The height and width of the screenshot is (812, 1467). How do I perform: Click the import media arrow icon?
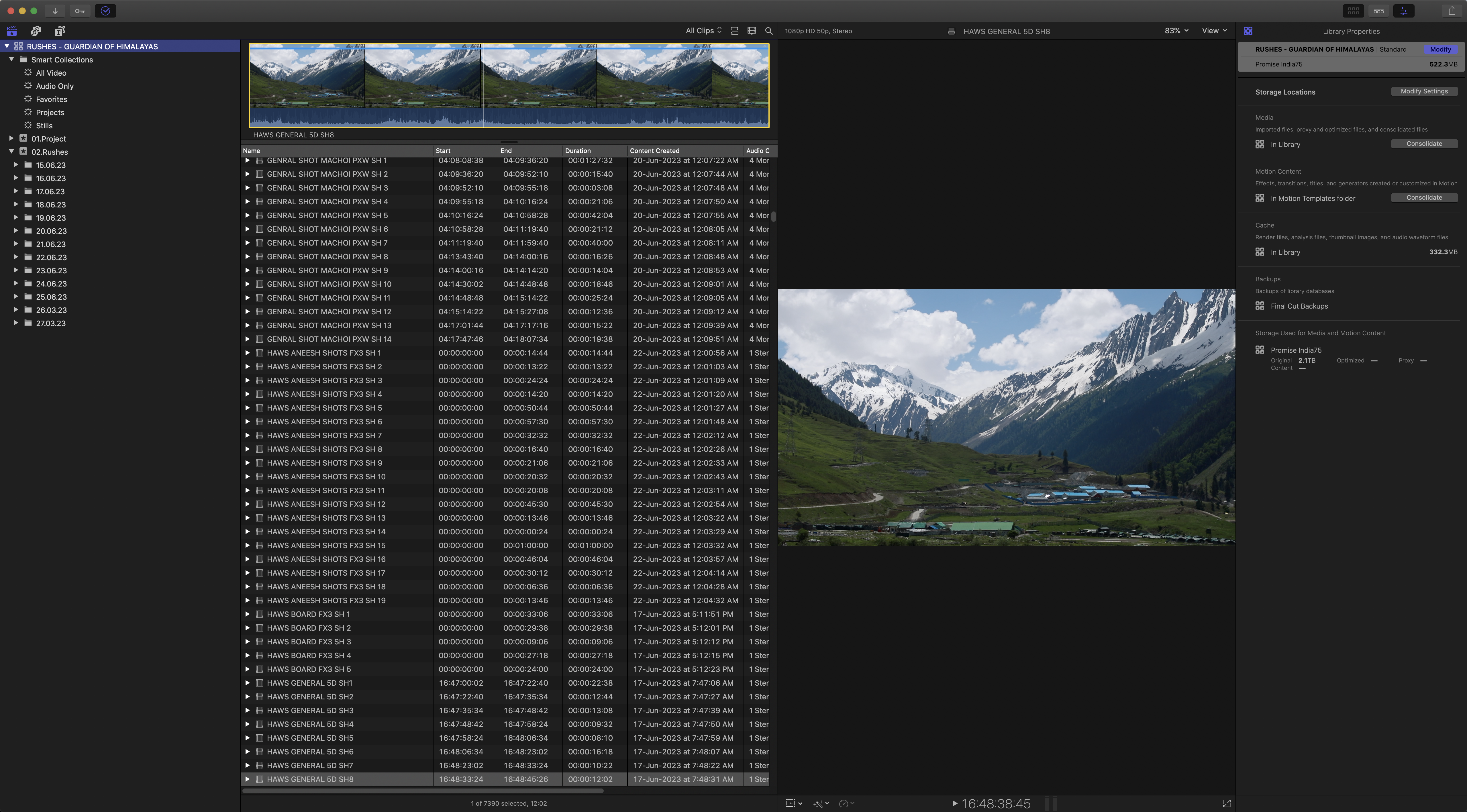pos(55,11)
